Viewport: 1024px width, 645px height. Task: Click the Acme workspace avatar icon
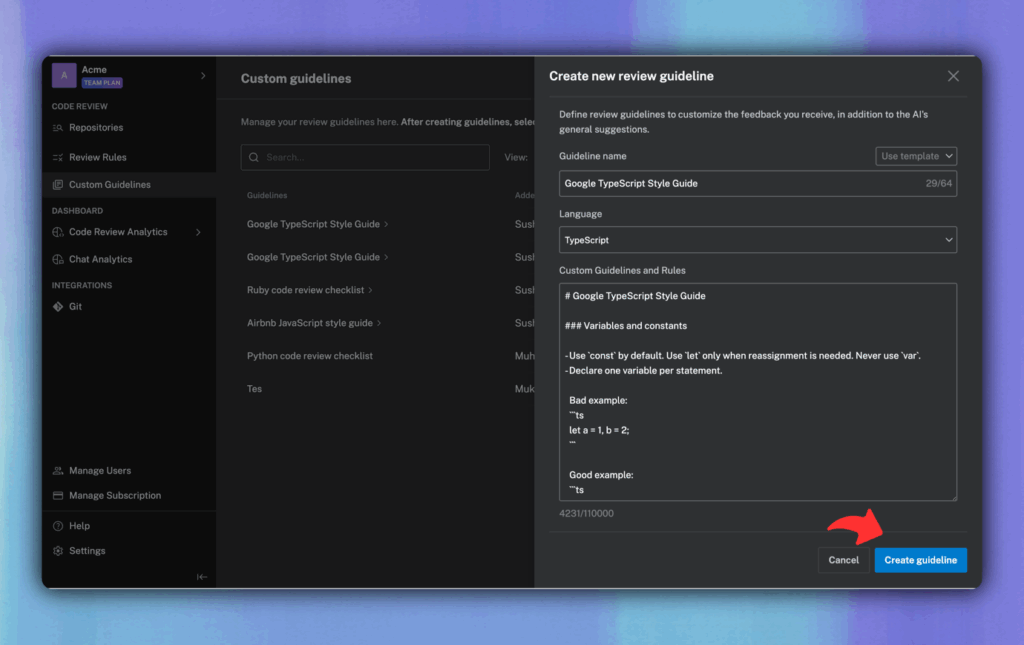pyautogui.click(x=64, y=76)
